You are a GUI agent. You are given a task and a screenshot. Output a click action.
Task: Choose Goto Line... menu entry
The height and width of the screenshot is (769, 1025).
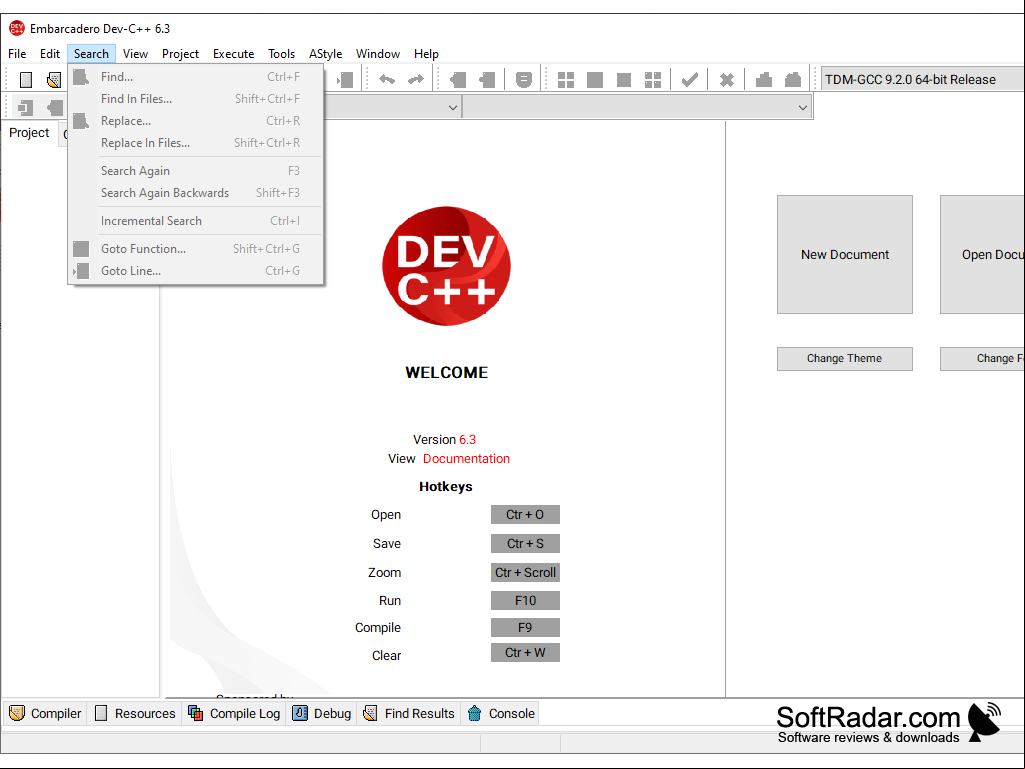click(195, 271)
